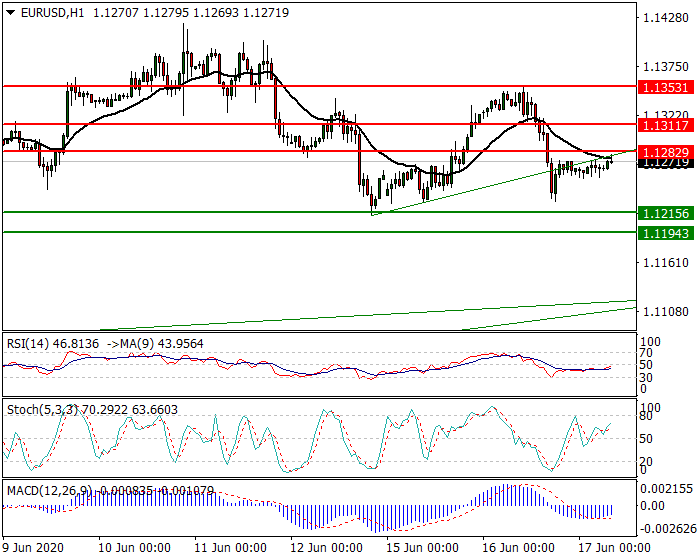Select the EURUSD,H1 chart title text

point(52,13)
